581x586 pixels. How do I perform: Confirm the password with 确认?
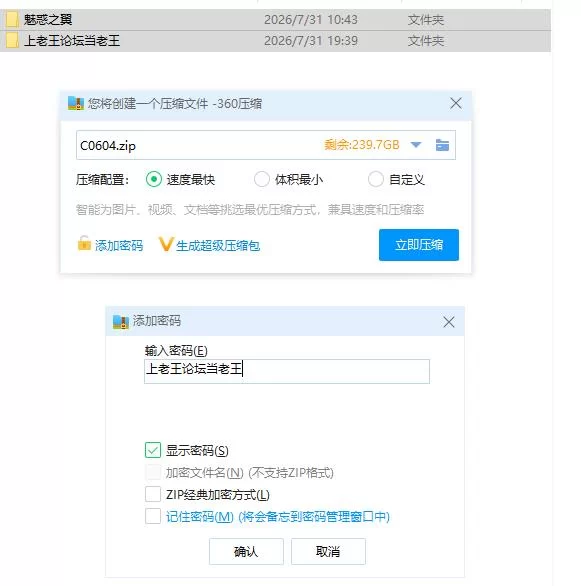tap(246, 551)
